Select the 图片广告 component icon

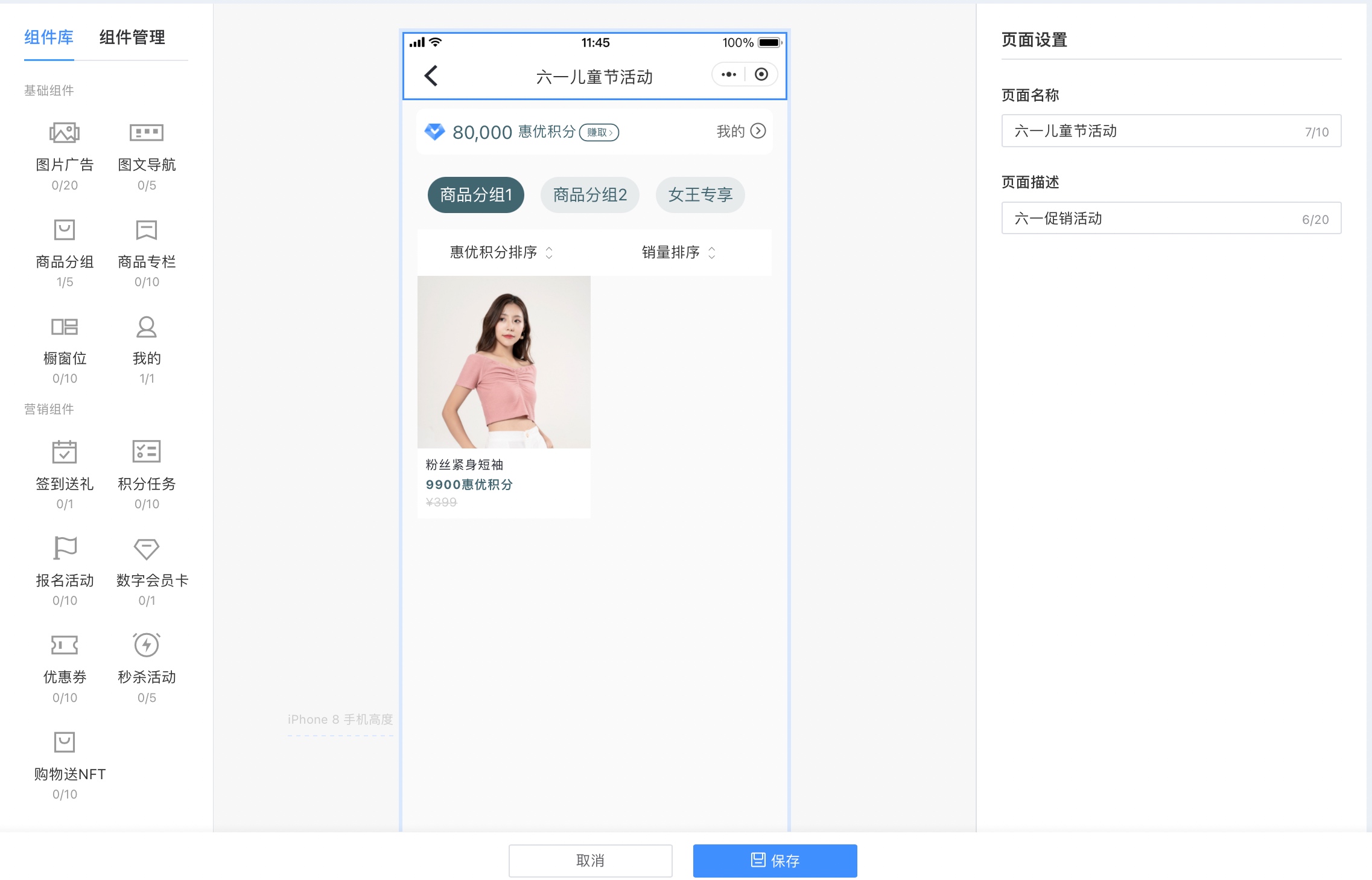(x=65, y=133)
